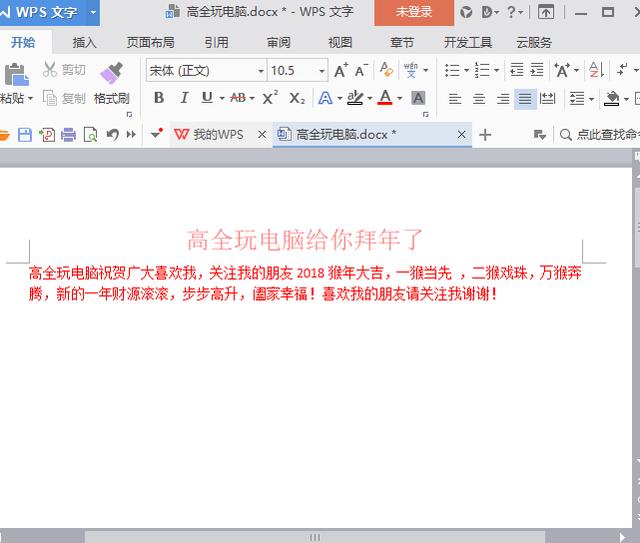The width and height of the screenshot is (640, 543).
Task: Decrease font size with A- icon
Action: tap(361, 70)
